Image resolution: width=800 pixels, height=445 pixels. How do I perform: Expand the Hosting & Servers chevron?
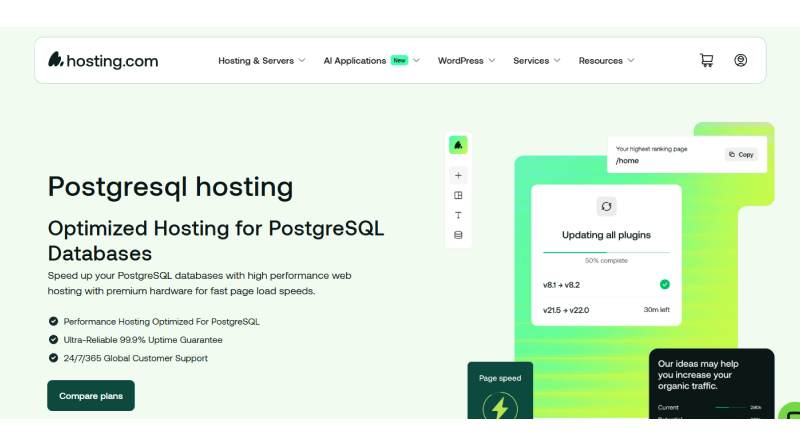point(302,61)
